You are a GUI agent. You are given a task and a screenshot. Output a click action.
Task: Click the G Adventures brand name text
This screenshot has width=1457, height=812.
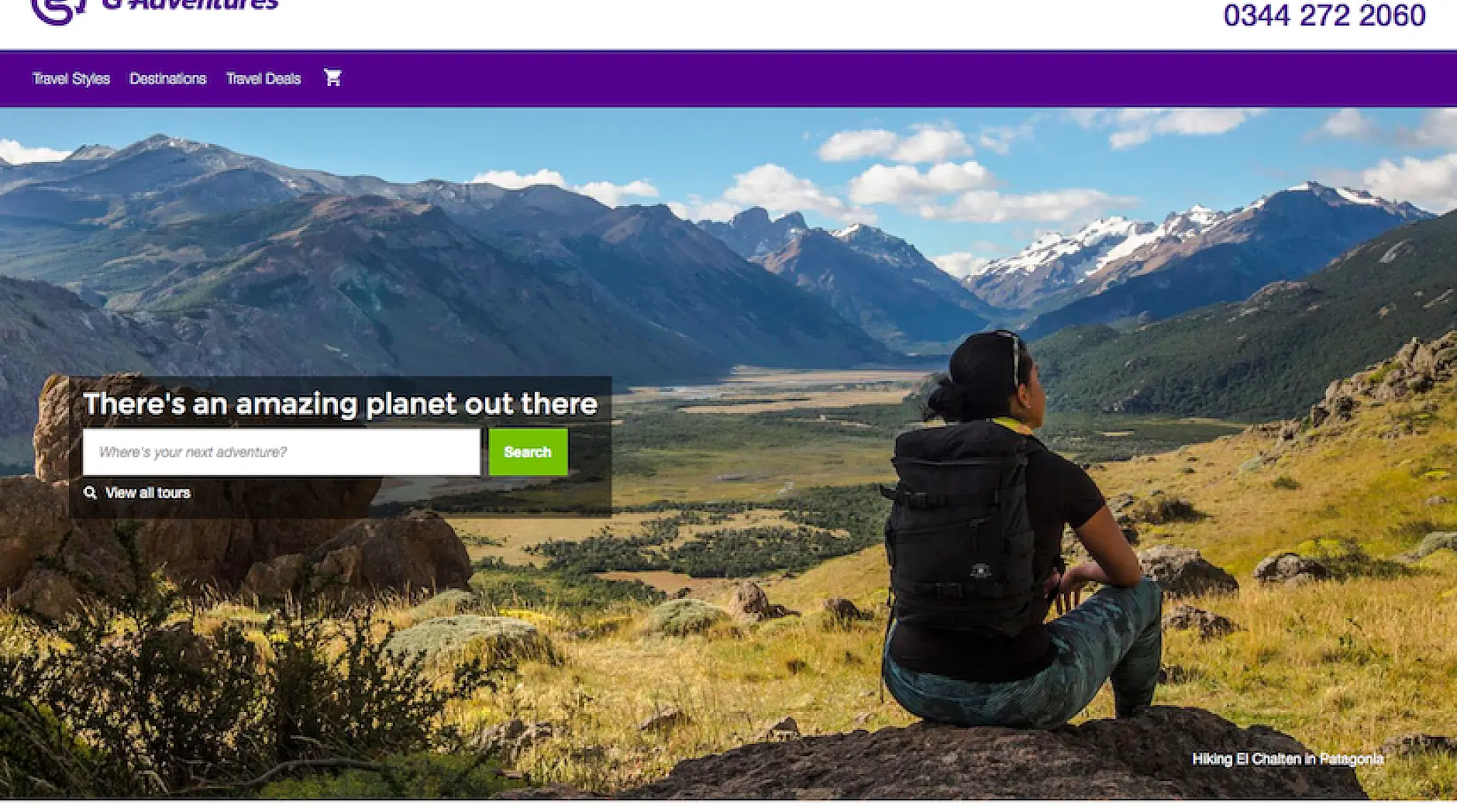tap(191, 5)
